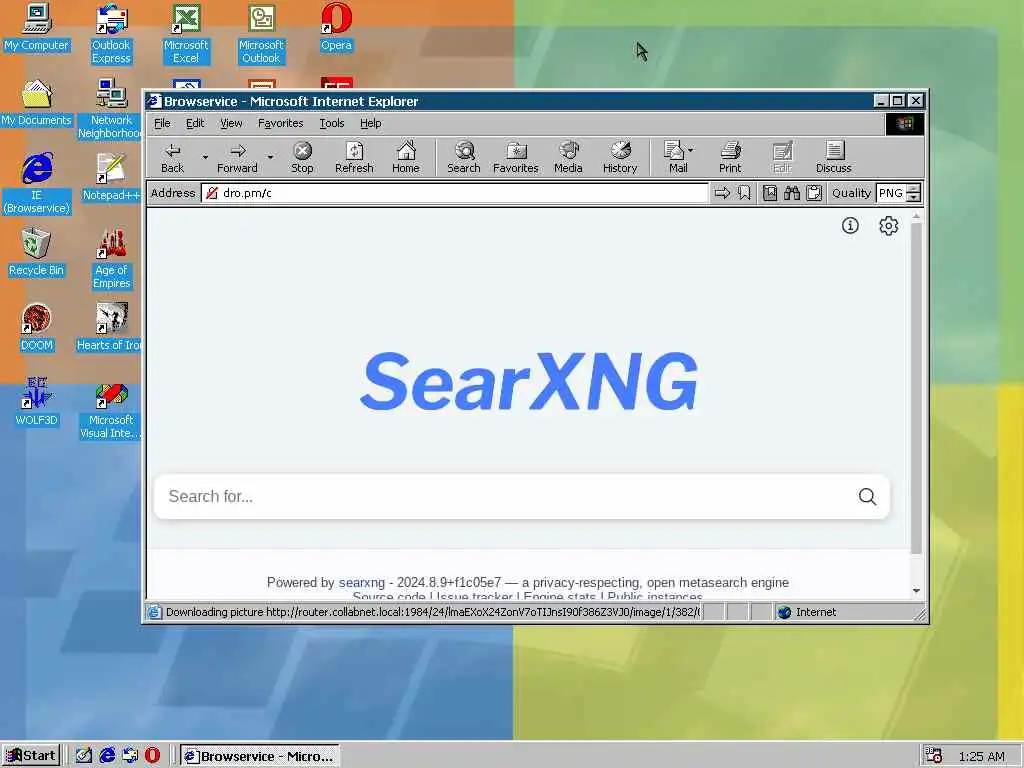The width and height of the screenshot is (1024, 768).
Task: Open the History toolbar button
Action: [620, 157]
